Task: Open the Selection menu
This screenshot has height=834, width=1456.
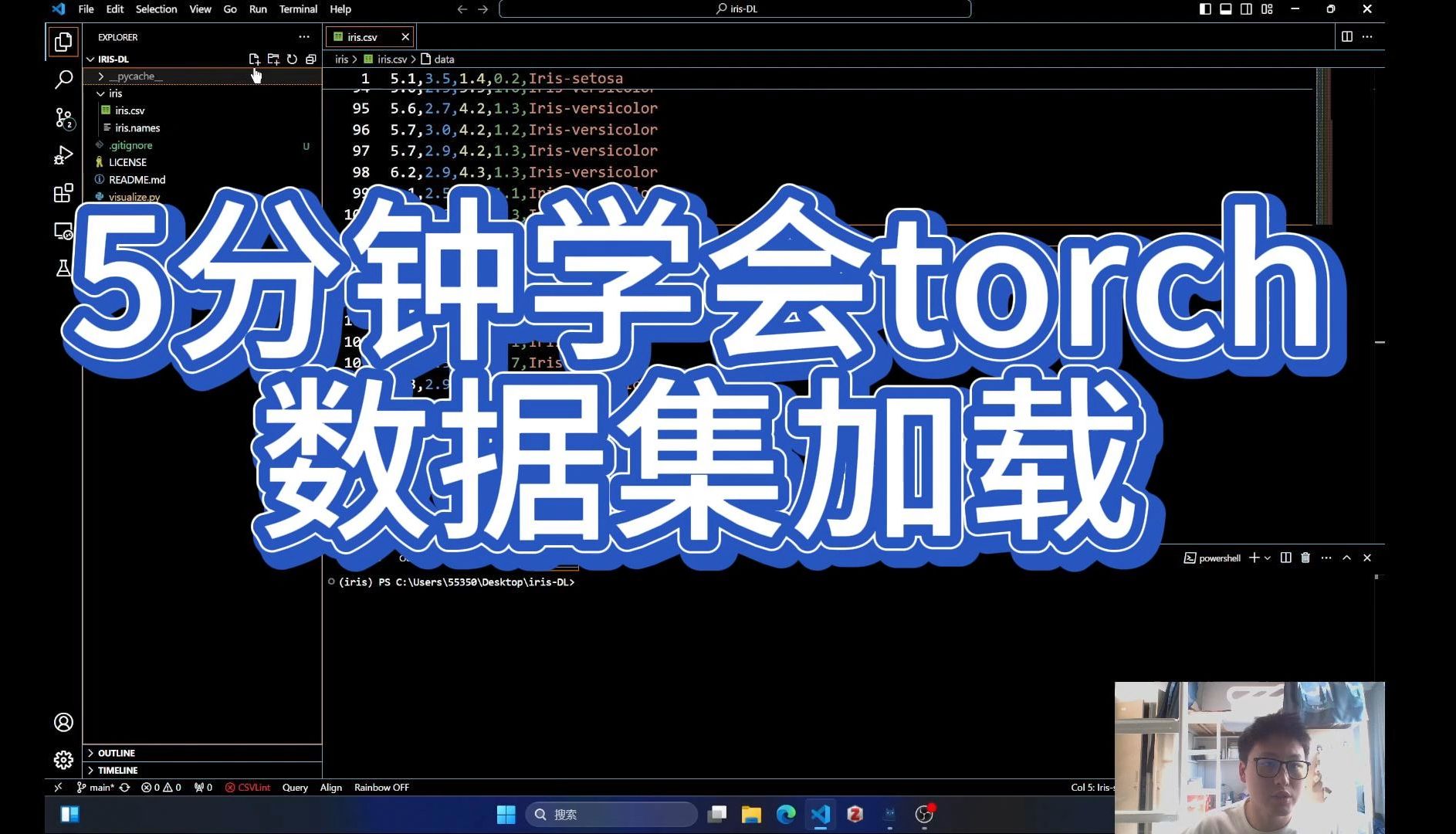Action: click(156, 9)
